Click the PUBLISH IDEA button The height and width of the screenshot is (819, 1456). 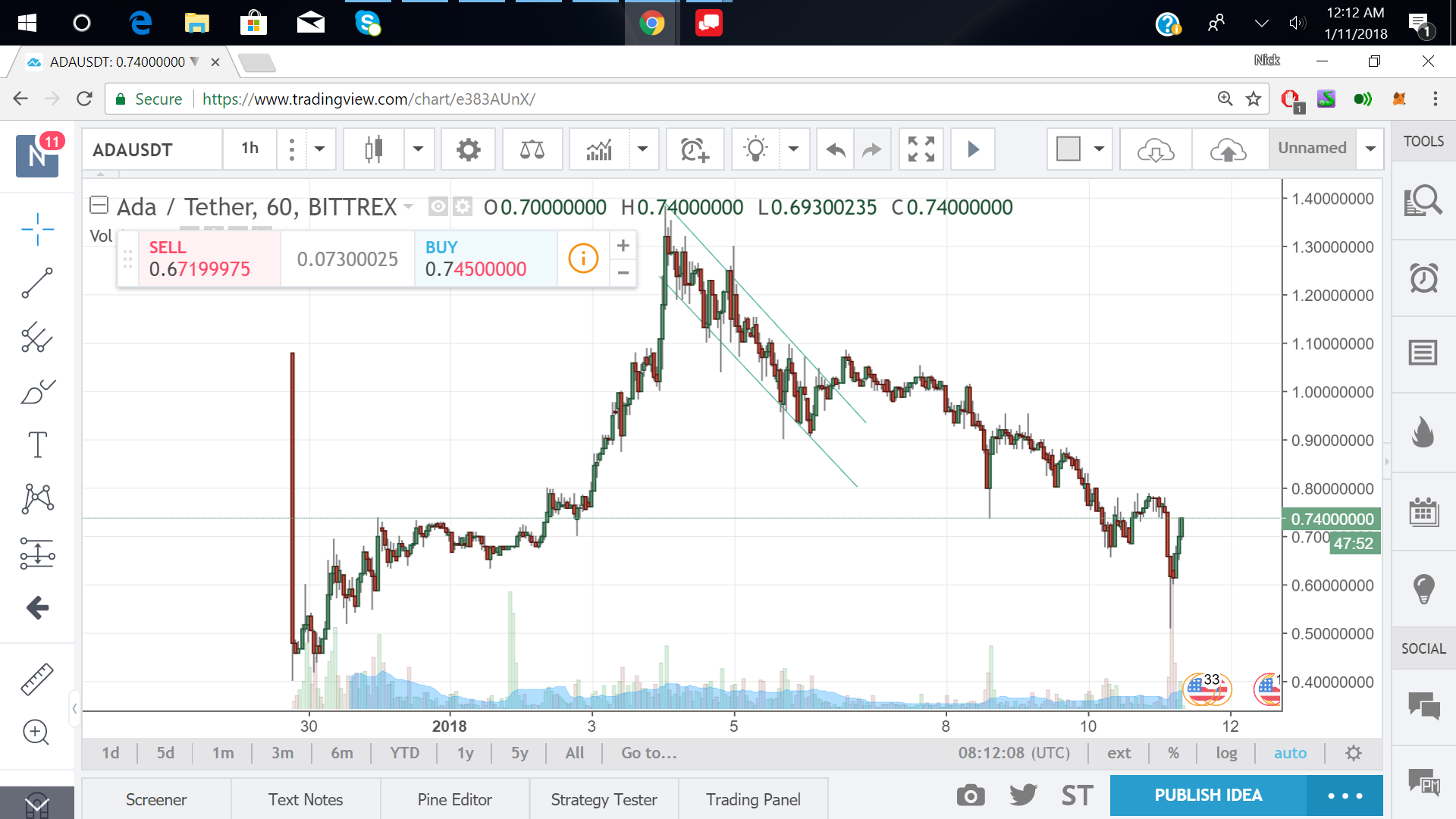[1208, 795]
